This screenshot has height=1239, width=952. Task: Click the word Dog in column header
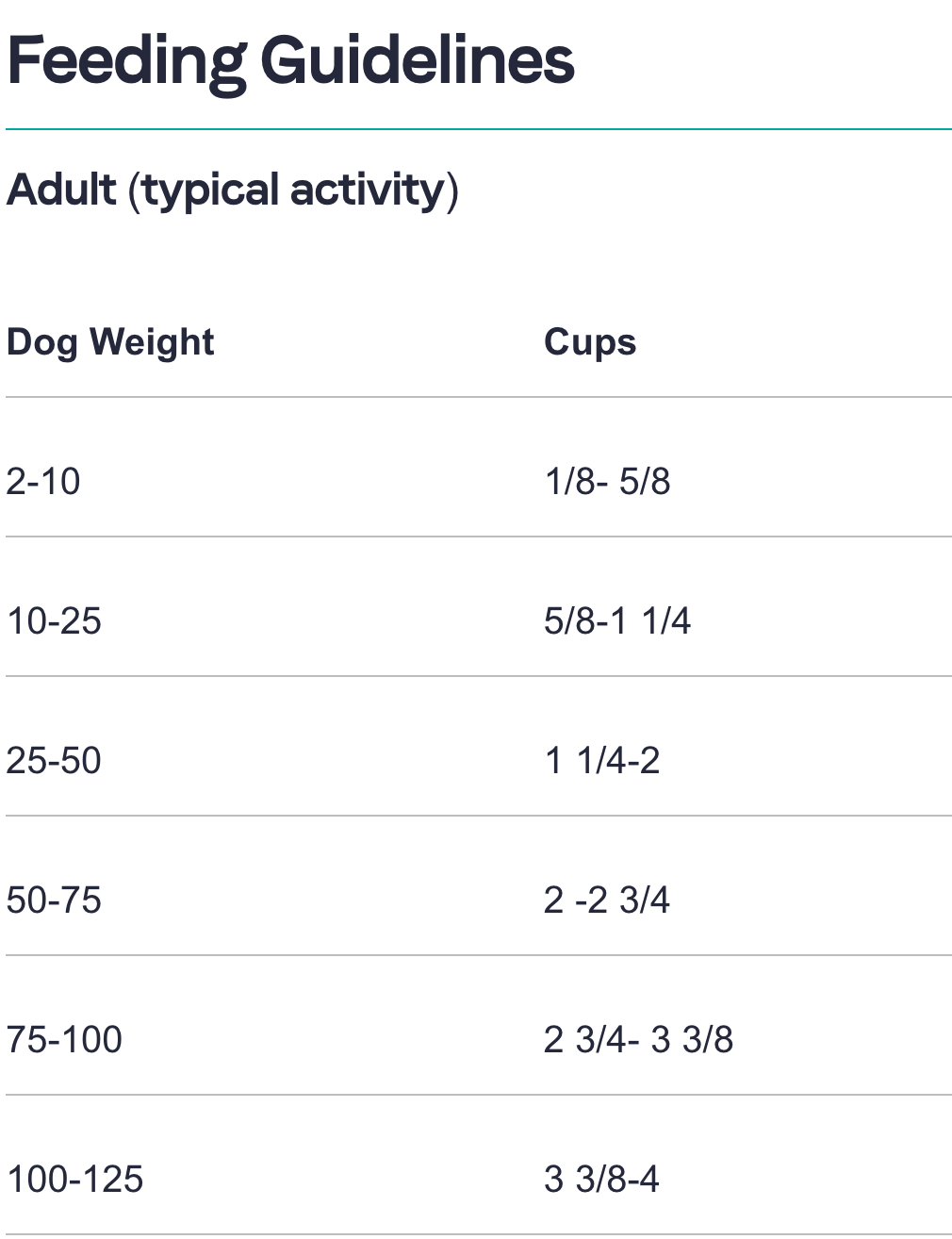tap(41, 342)
